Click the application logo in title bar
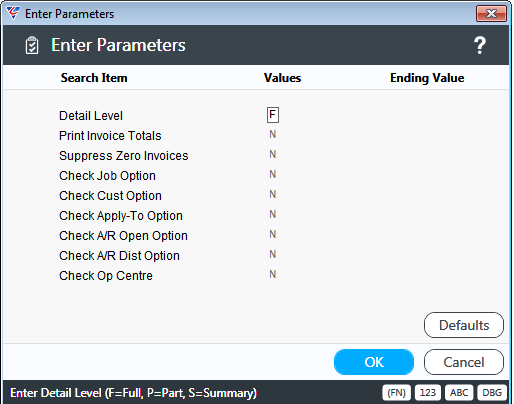 [13, 13]
